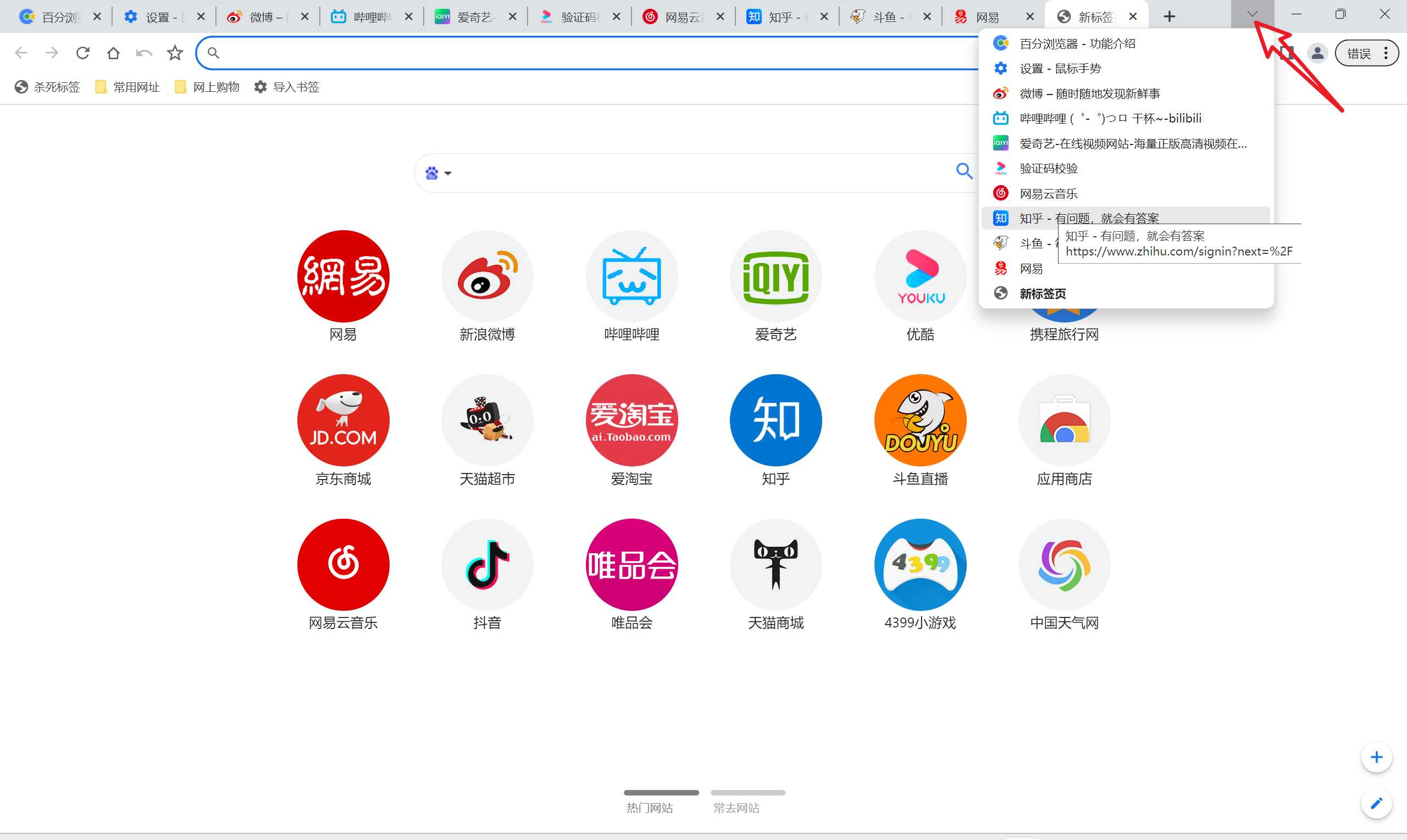
Task: Click the undo closed tab arrow
Action: point(144,53)
